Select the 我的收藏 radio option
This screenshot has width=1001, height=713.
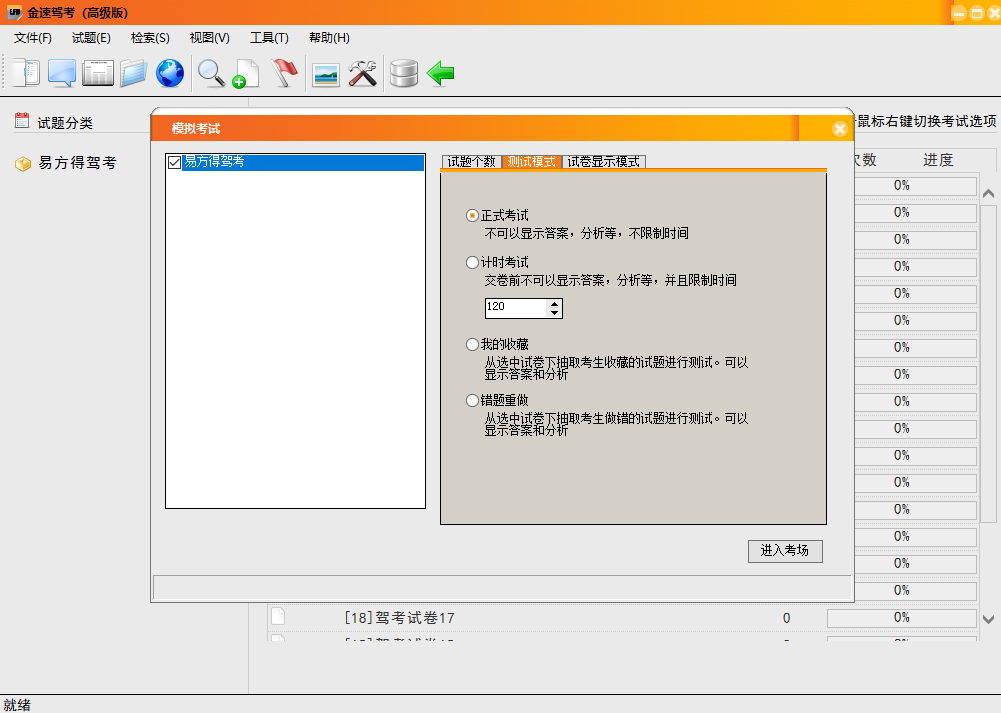[x=472, y=345]
